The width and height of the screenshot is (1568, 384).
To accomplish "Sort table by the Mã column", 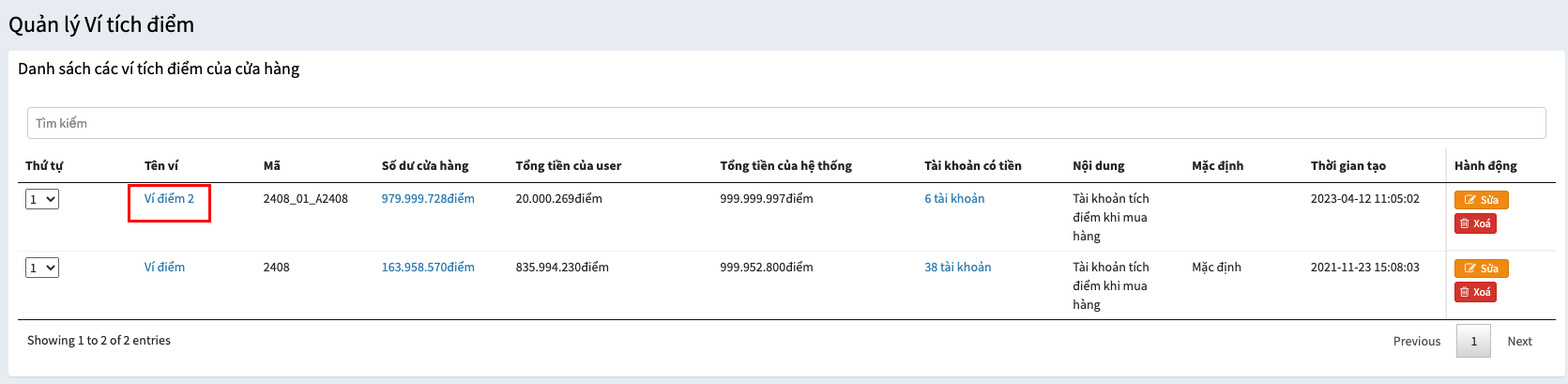I will point(272,166).
